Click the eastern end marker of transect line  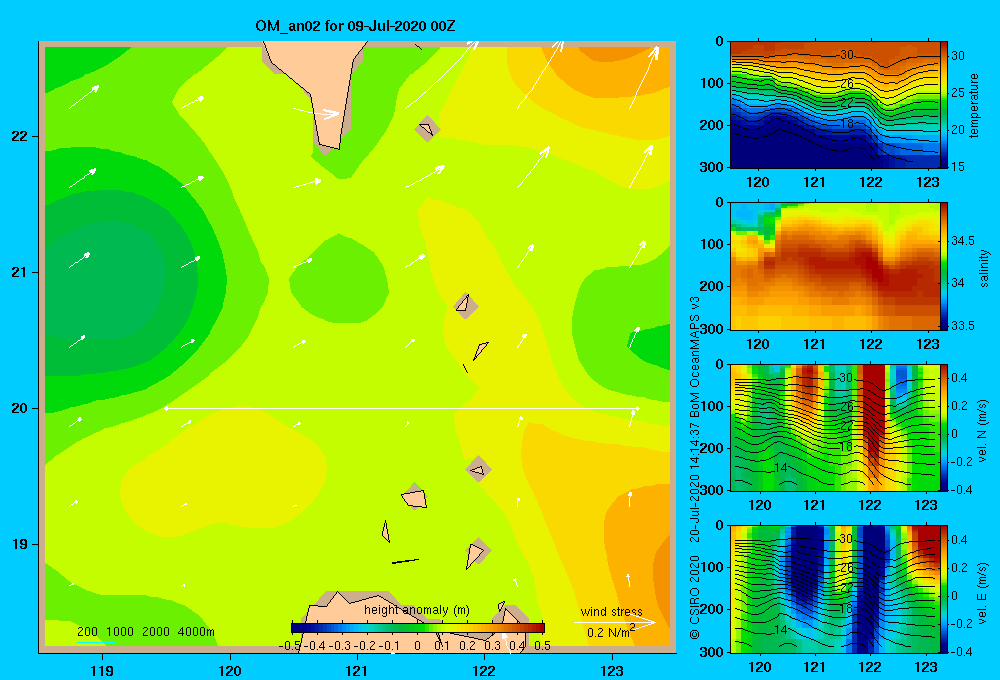click(637, 408)
